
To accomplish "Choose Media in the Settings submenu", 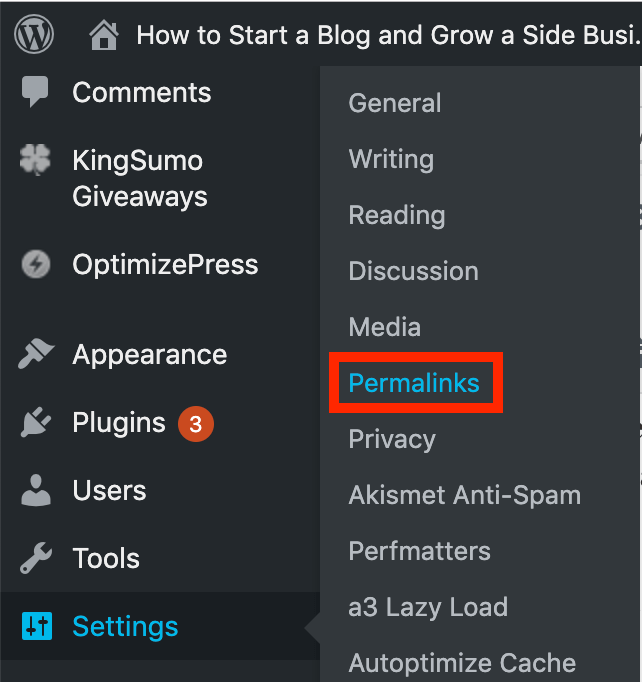I will click(384, 327).
